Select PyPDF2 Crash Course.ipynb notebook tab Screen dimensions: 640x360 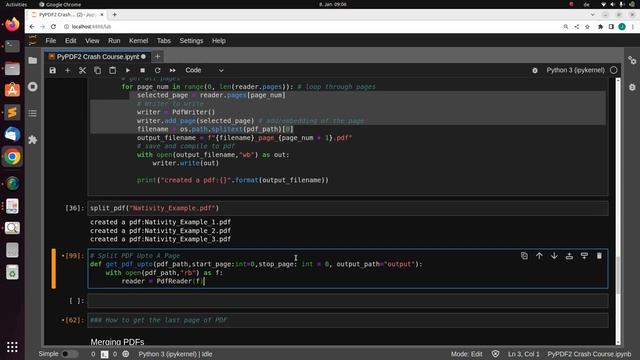[x=97, y=57]
